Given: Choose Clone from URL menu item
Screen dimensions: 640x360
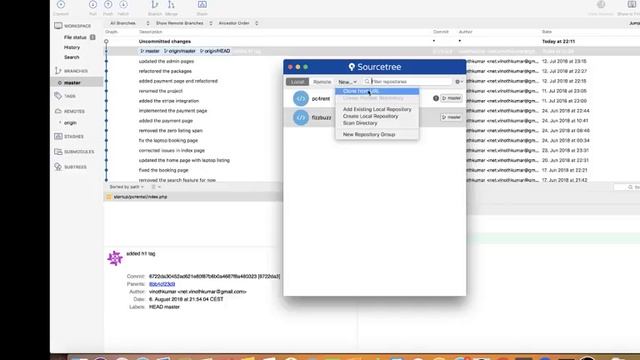Looking at the screenshot, I should 377,91.
